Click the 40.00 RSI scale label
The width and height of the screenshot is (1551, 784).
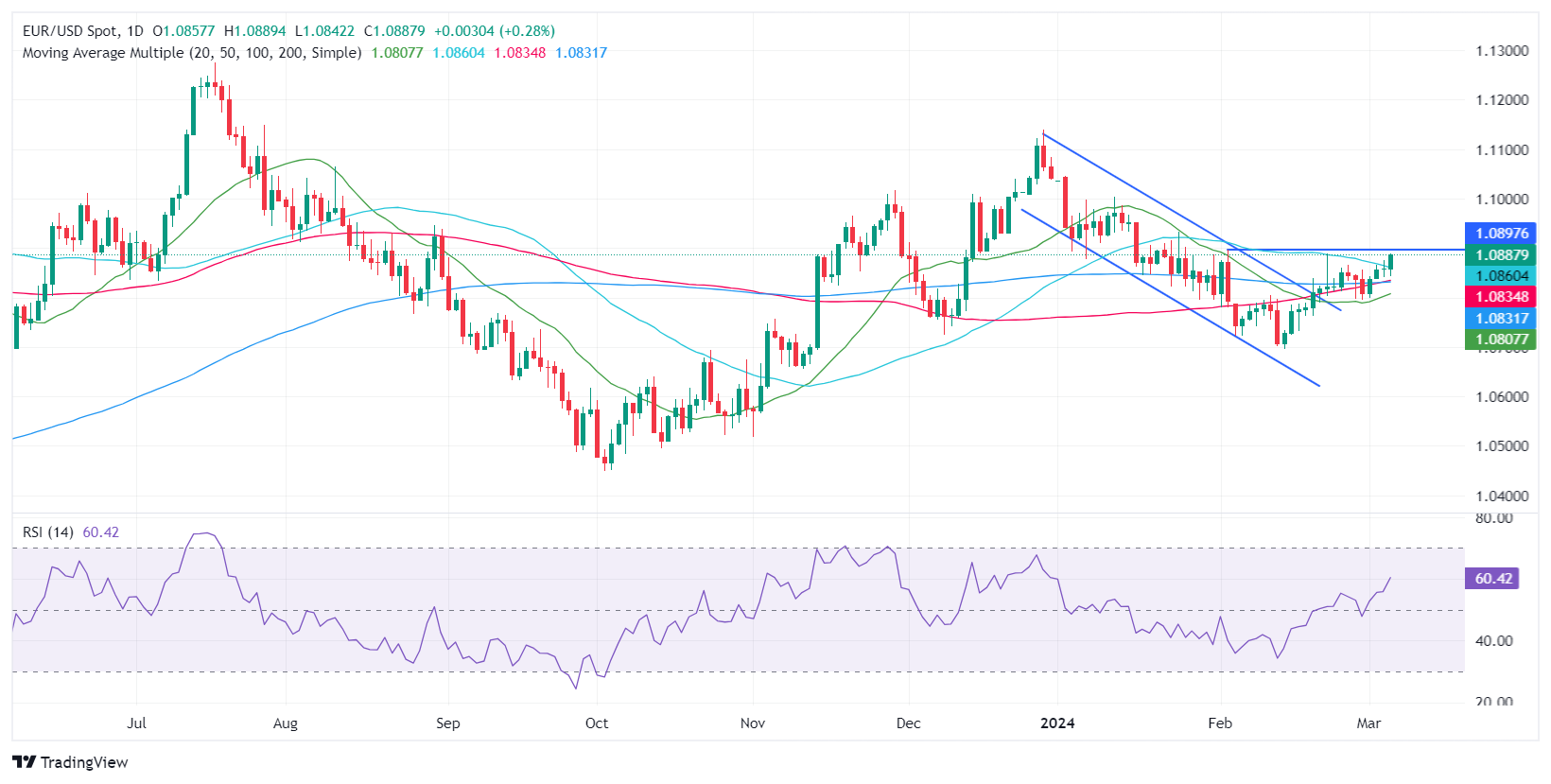tap(1494, 641)
